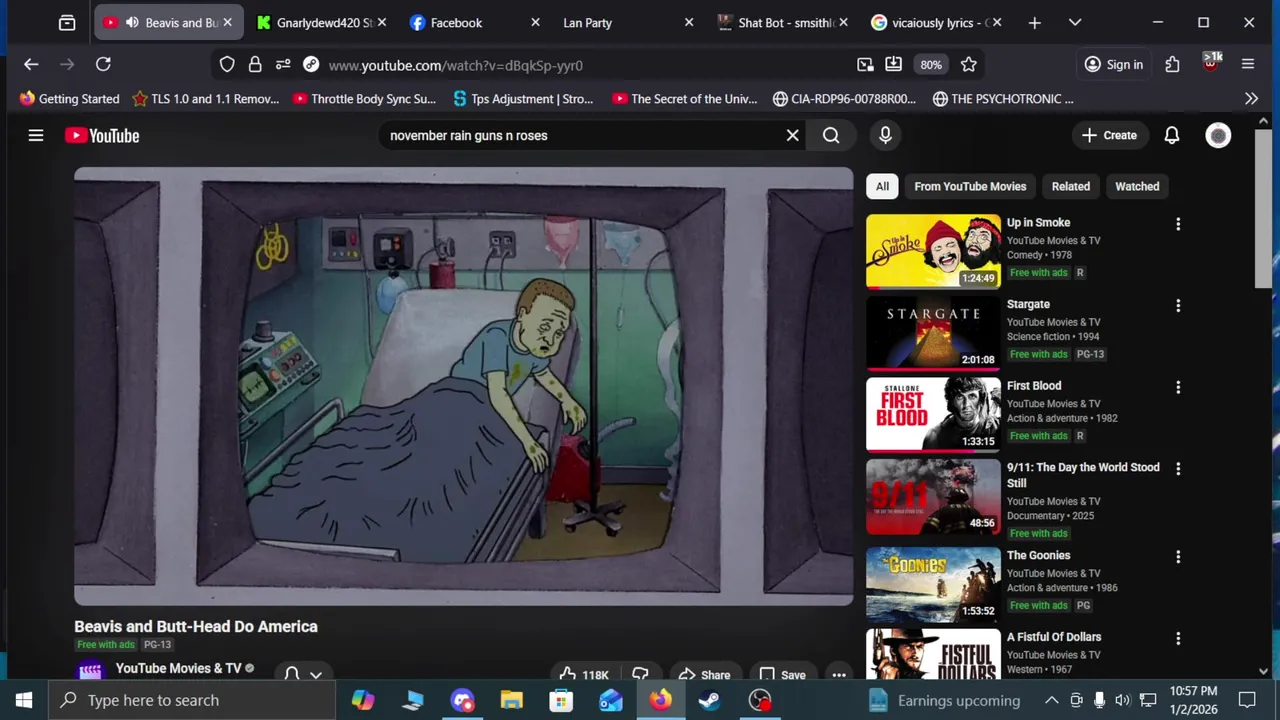Open a new browser tab
This screenshot has width=1280, height=720.
click(x=1034, y=22)
